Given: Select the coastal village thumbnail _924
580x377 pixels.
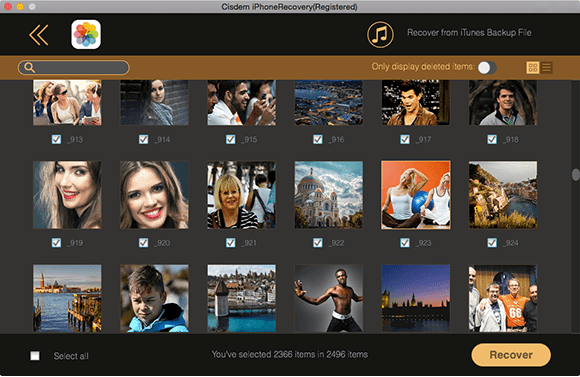Looking at the screenshot, I should [x=503, y=195].
